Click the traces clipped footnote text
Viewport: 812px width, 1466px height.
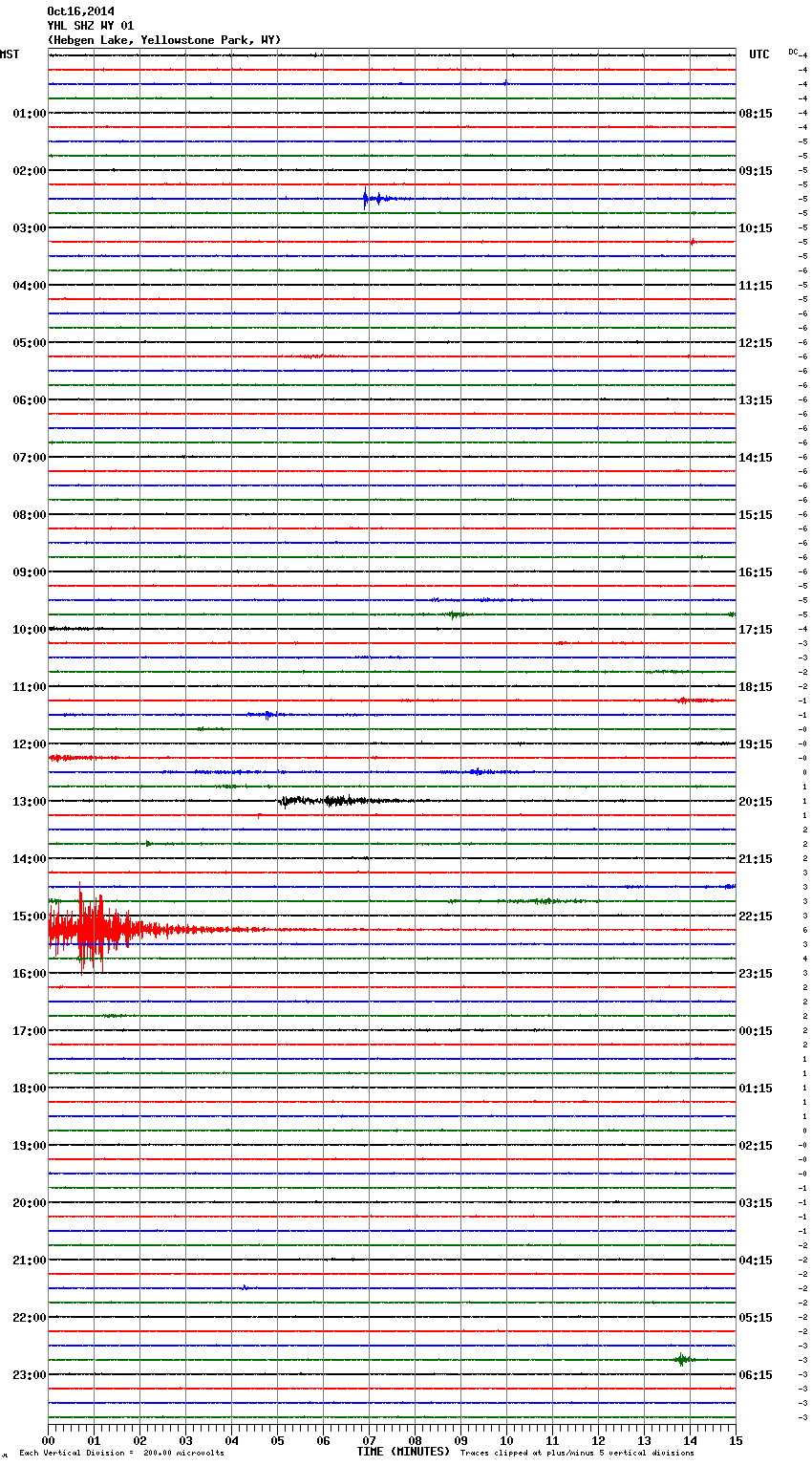pyautogui.click(x=577, y=1454)
